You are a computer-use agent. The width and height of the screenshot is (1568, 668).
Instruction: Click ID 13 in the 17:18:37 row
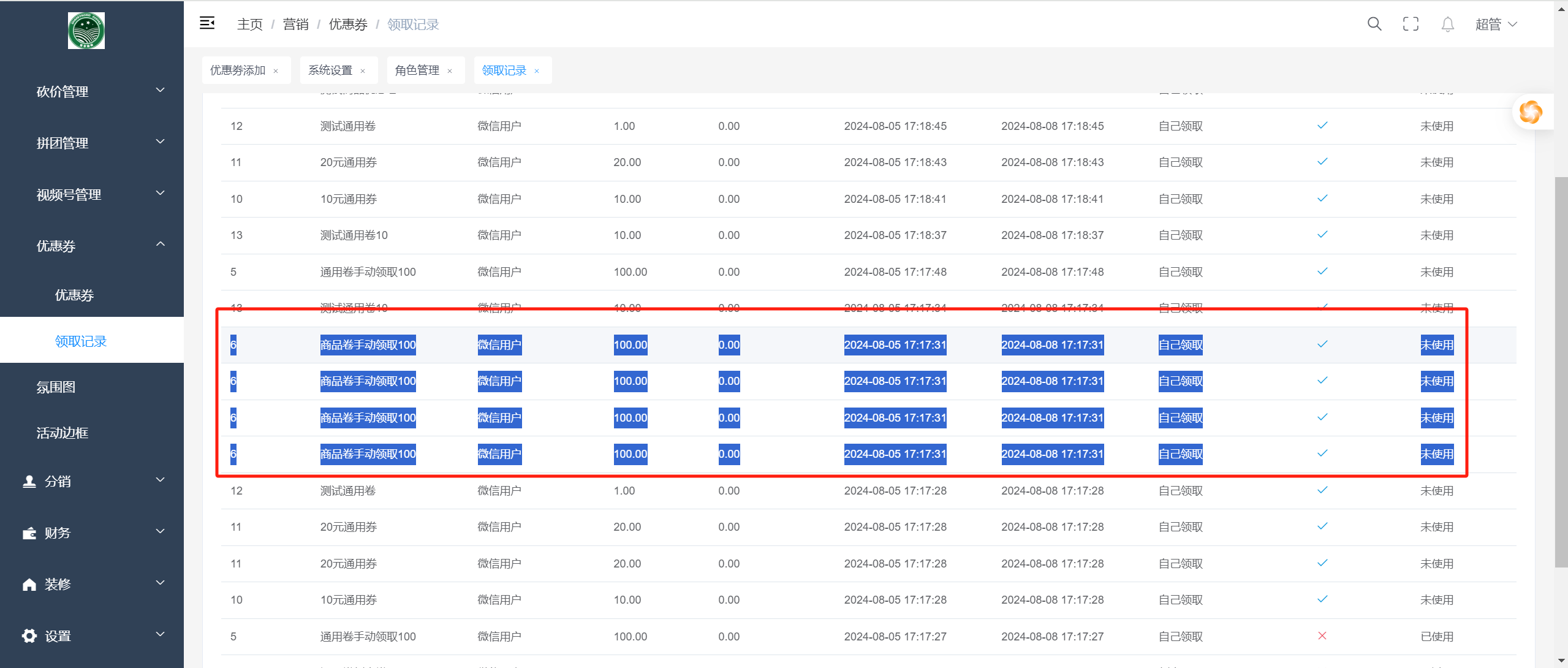[x=237, y=235]
